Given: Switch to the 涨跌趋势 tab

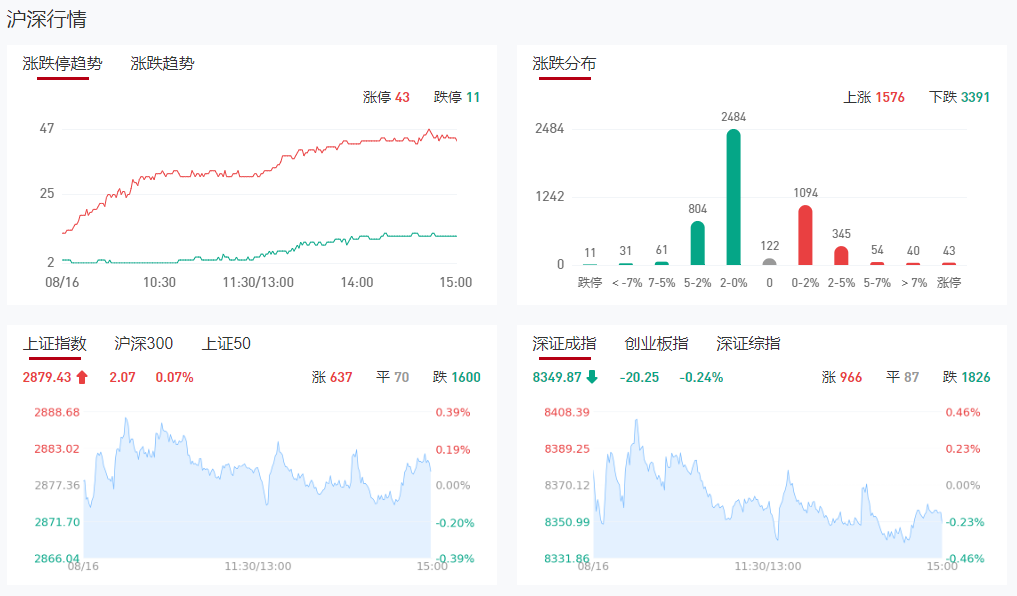Looking at the screenshot, I should pos(162,64).
